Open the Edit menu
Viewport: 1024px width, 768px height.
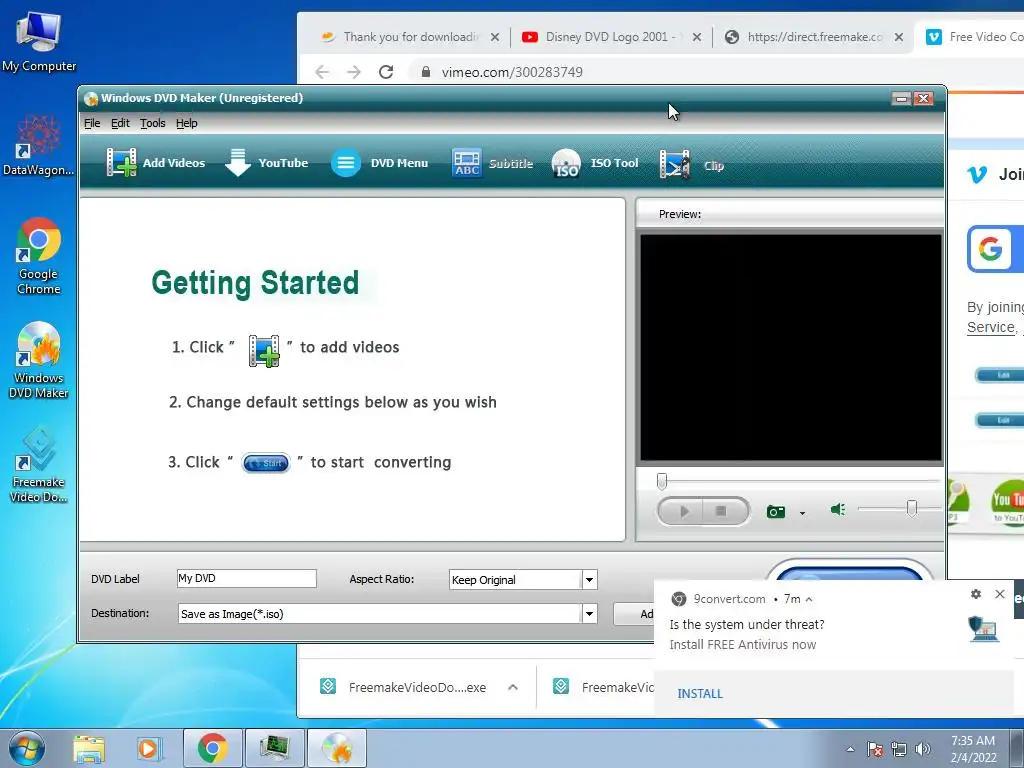(120, 123)
